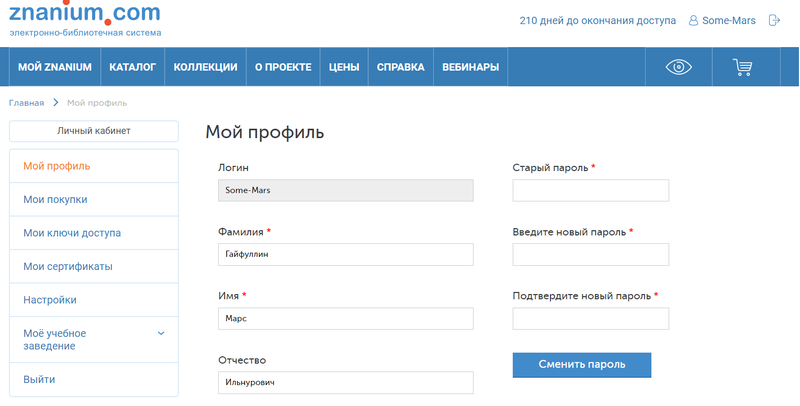Open Мои покупки in the sidebar

click(x=55, y=199)
